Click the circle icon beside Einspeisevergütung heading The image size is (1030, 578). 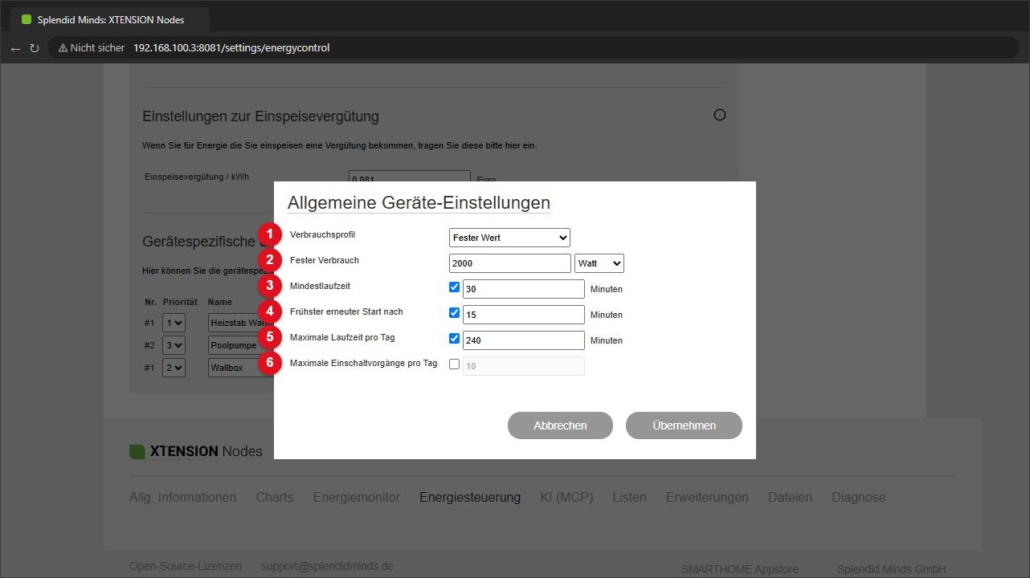point(720,115)
